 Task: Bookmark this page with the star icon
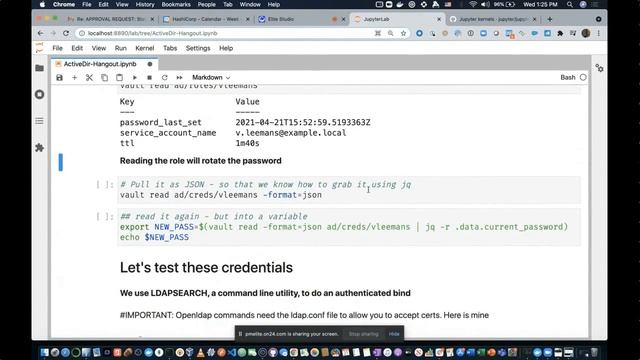(x=403, y=33)
